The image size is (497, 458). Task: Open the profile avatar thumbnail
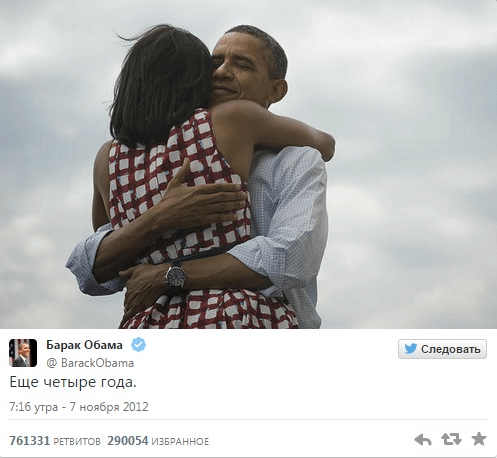pyautogui.click(x=23, y=353)
